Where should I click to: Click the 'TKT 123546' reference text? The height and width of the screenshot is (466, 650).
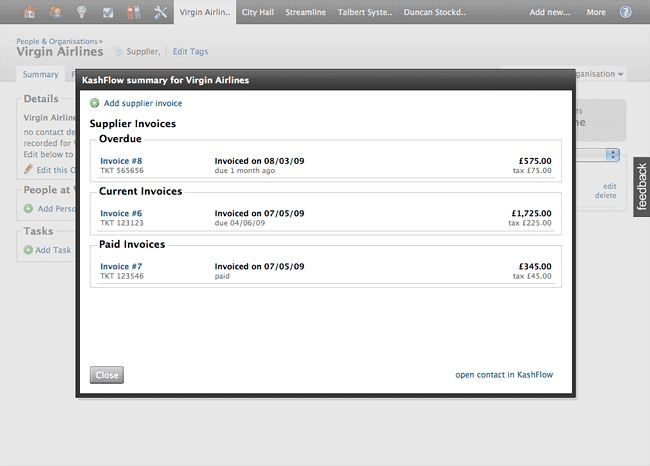[x=122, y=276]
